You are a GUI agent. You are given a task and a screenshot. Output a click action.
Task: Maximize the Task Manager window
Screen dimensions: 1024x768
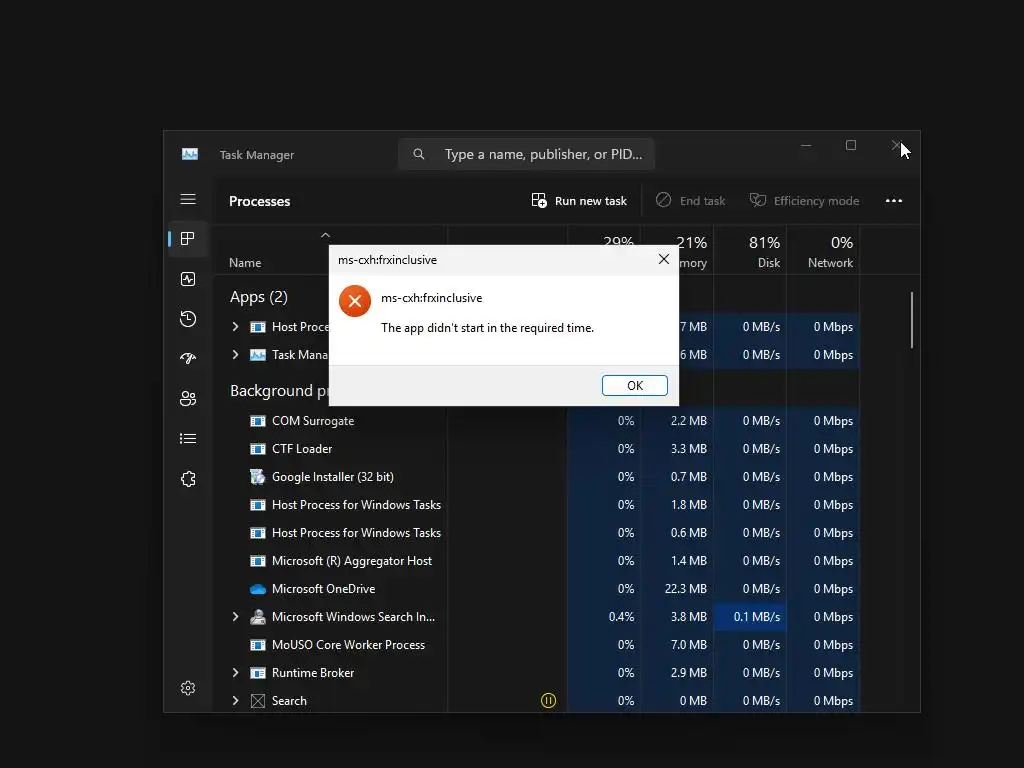(x=850, y=145)
